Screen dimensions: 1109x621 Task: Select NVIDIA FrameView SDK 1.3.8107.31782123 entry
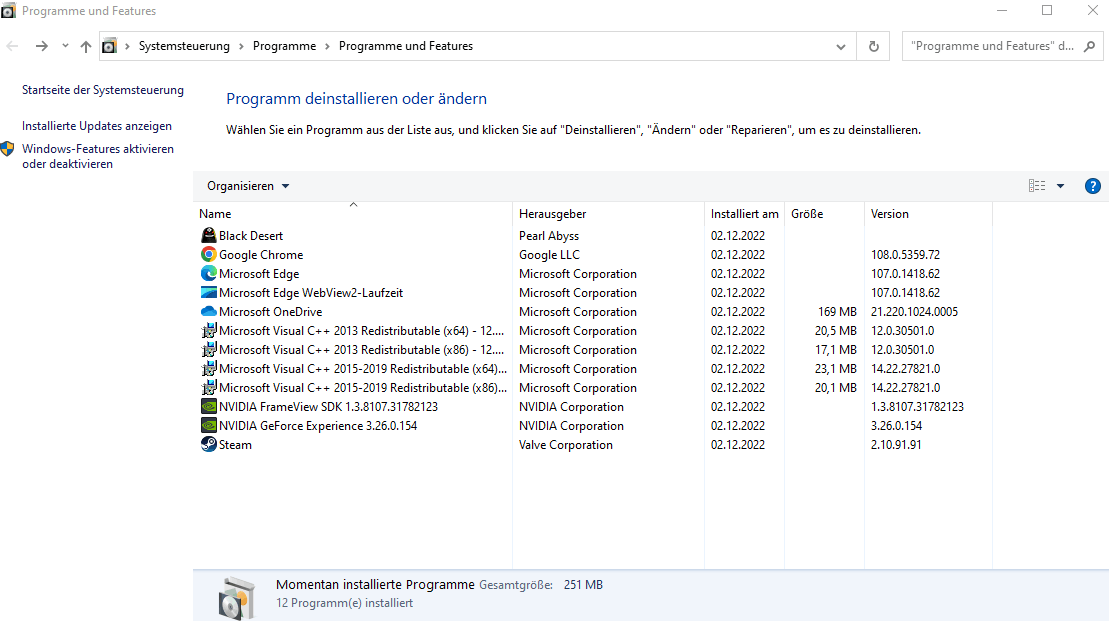coord(328,407)
